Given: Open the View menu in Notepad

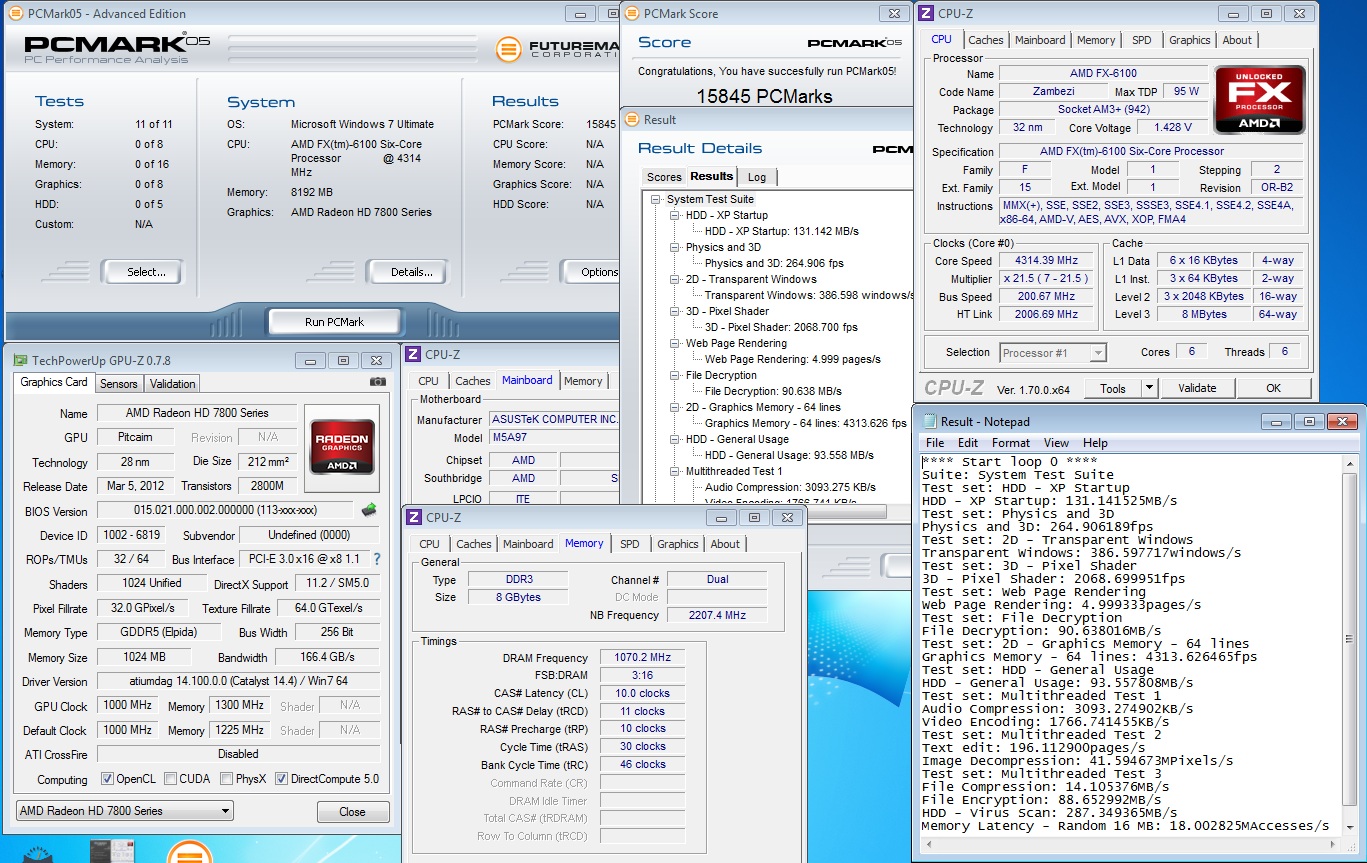Looking at the screenshot, I should pyautogui.click(x=1057, y=443).
